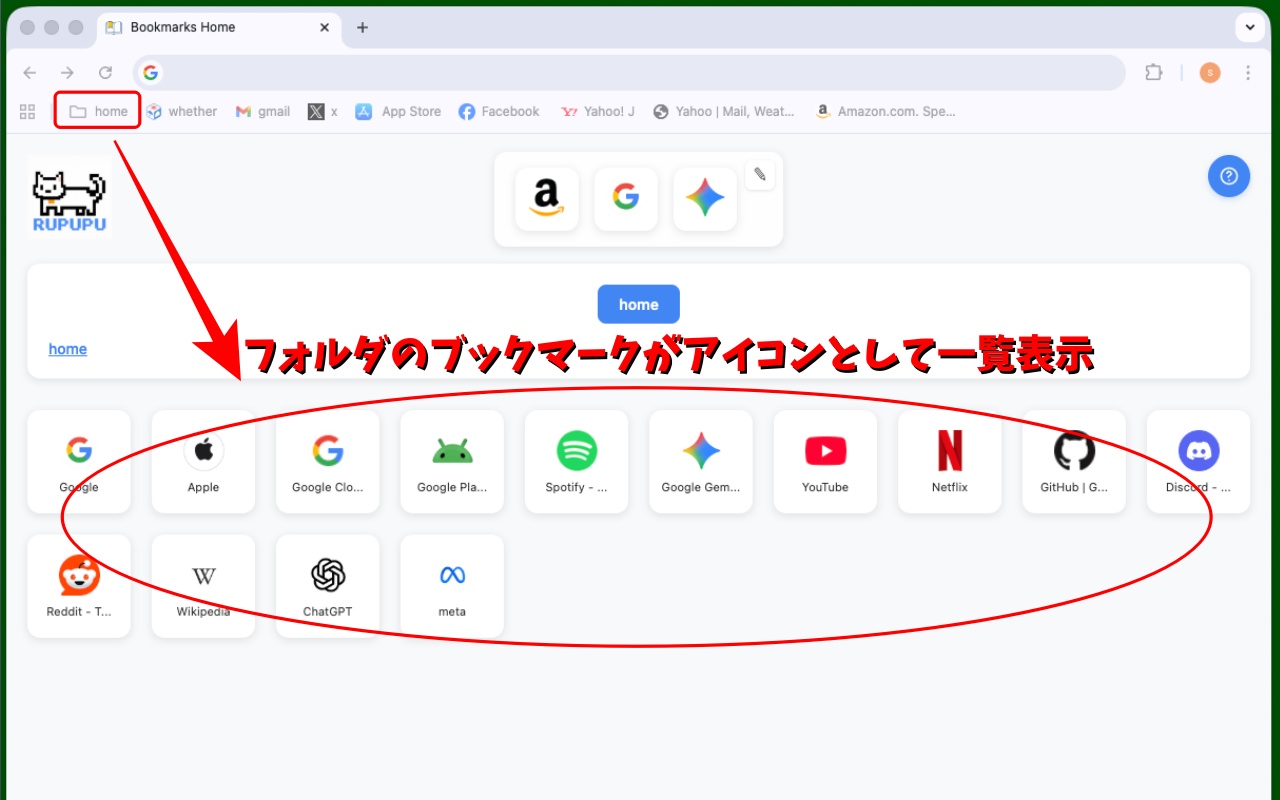Expand the tab search dropdown arrow

click(1250, 27)
